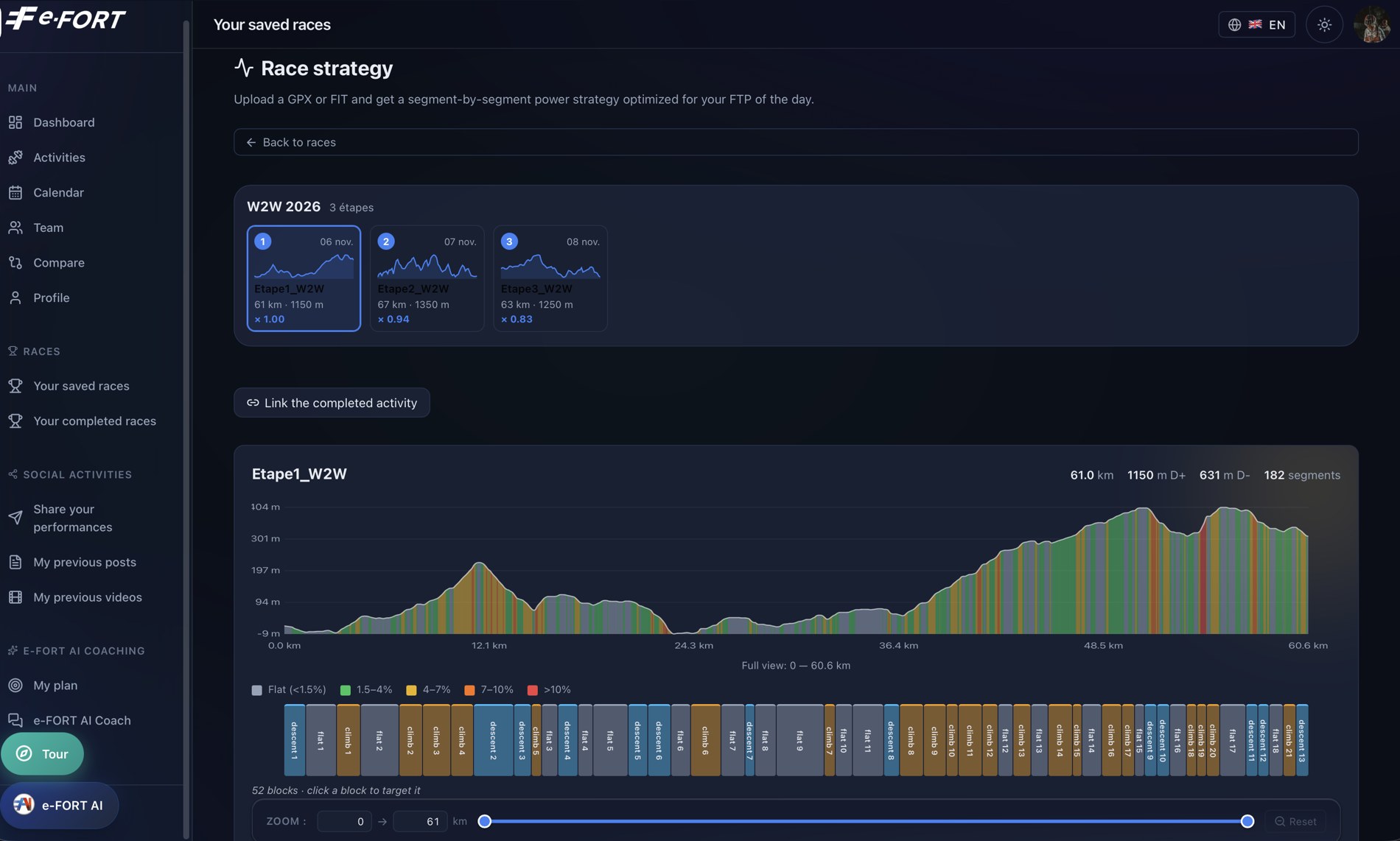Select the flat 2 block
The image size is (1400, 841).
379,740
